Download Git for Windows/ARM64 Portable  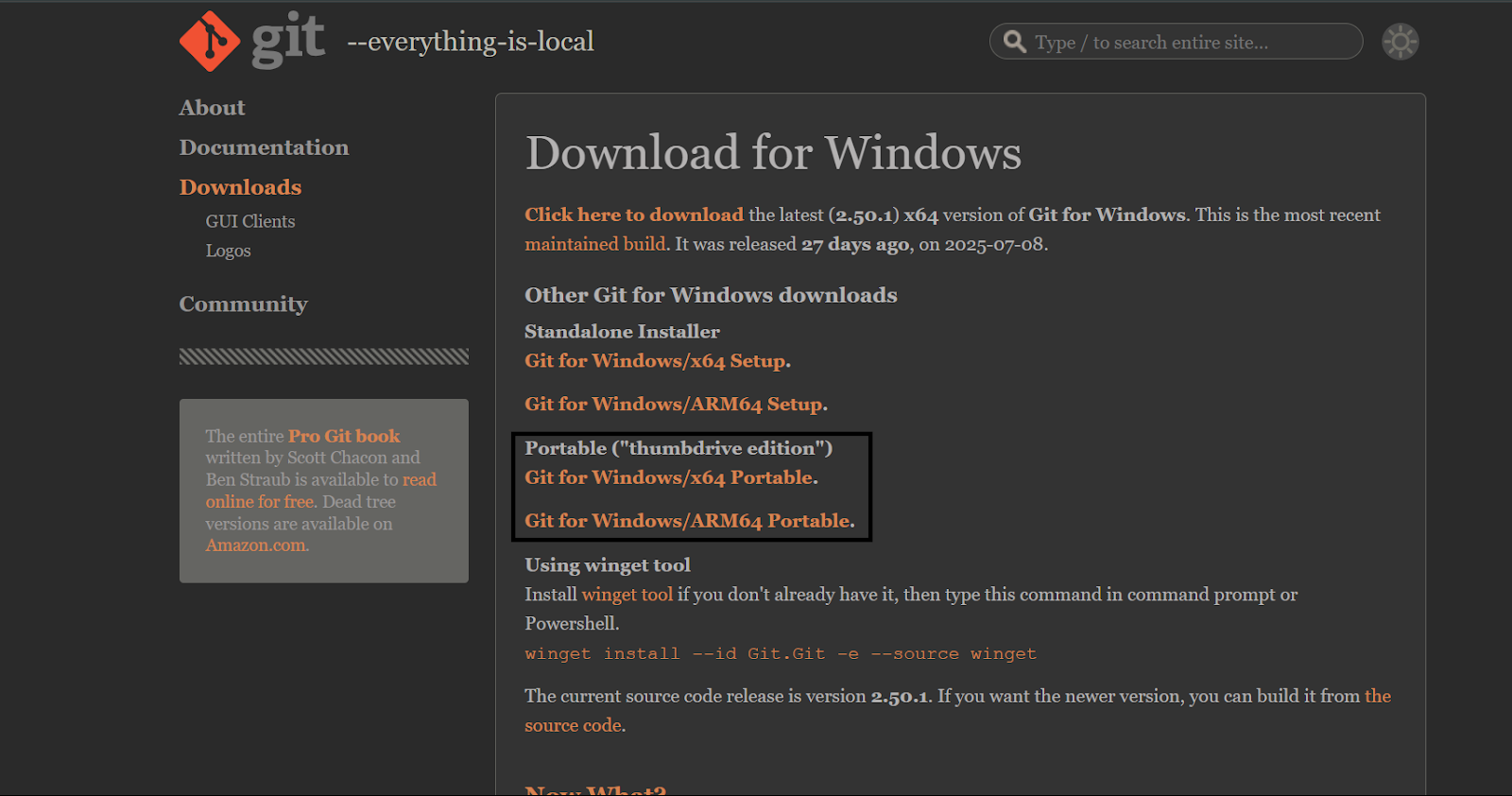coord(688,521)
